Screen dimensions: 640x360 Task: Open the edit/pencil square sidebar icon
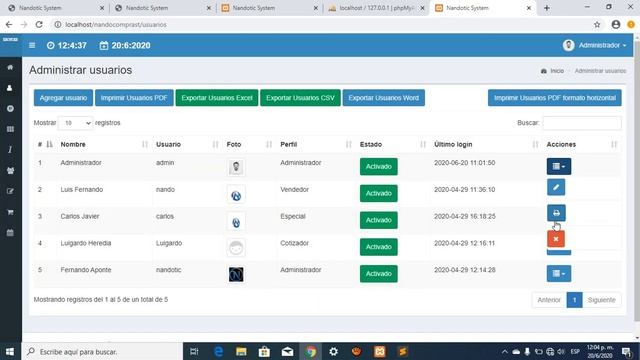pos(10,191)
